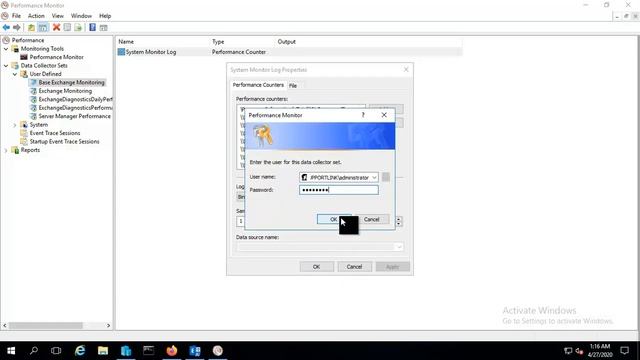Open the notification center icon
Image resolution: width=640 pixels, height=360 pixels.
pos(624,351)
